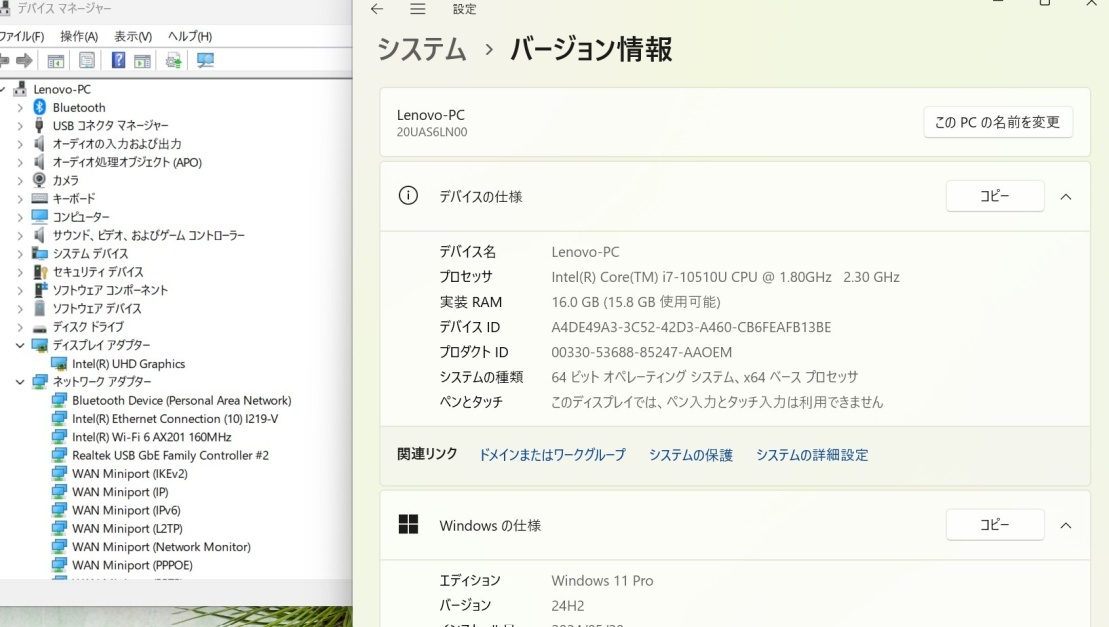Go back using the Settings back arrow
Viewport: 1109px width, 627px height.
point(377,9)
